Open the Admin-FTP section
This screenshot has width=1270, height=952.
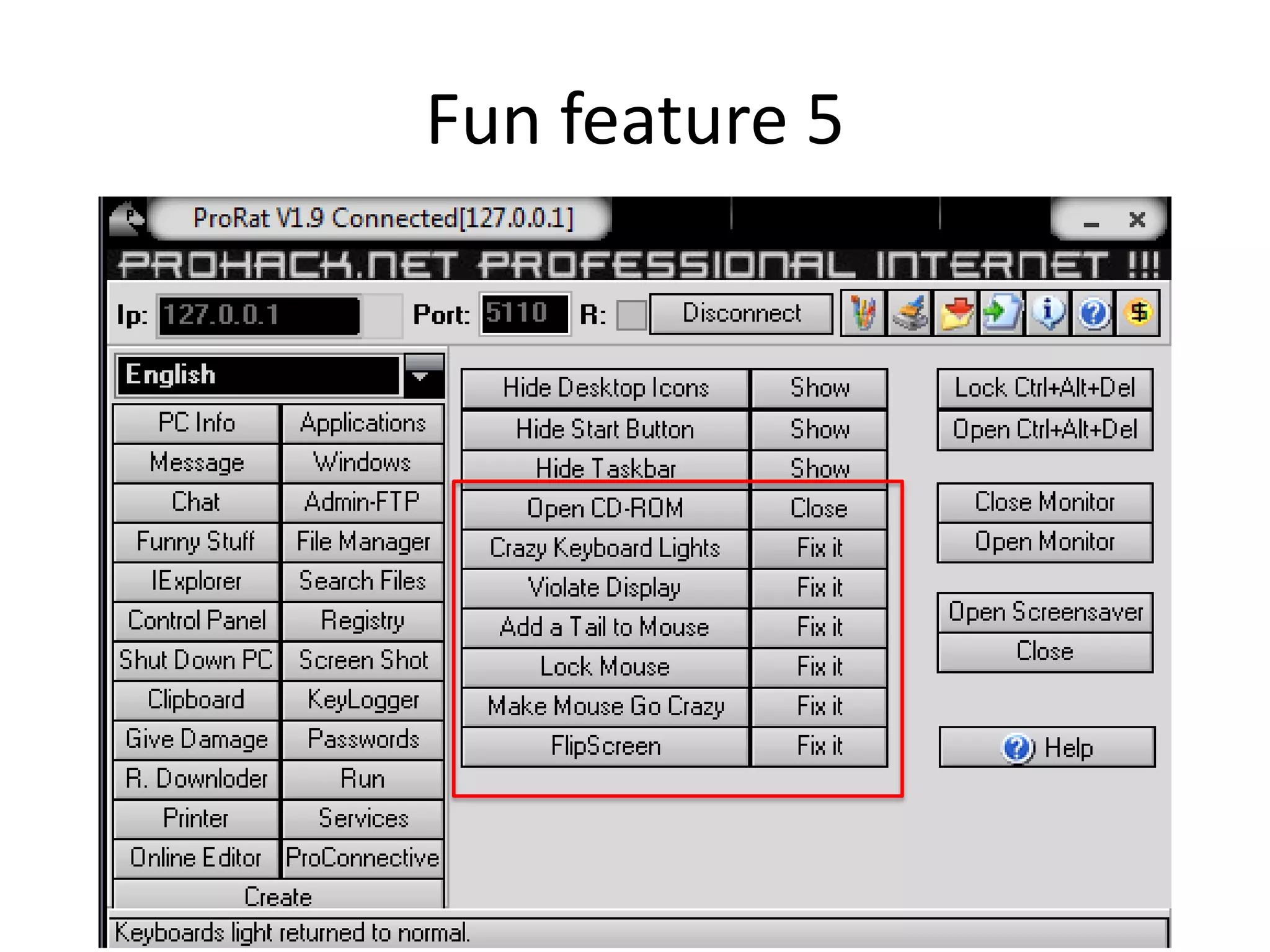point(363,502)
